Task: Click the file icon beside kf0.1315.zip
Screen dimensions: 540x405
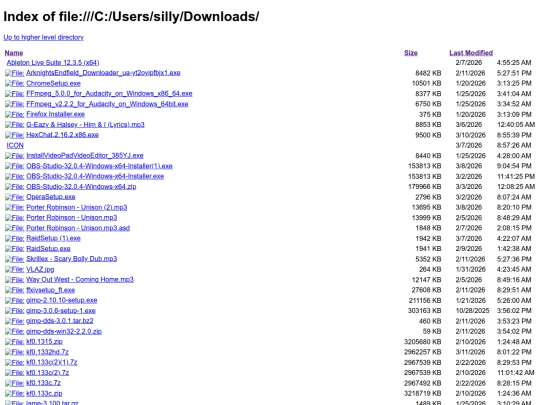Action: [14, 342]
